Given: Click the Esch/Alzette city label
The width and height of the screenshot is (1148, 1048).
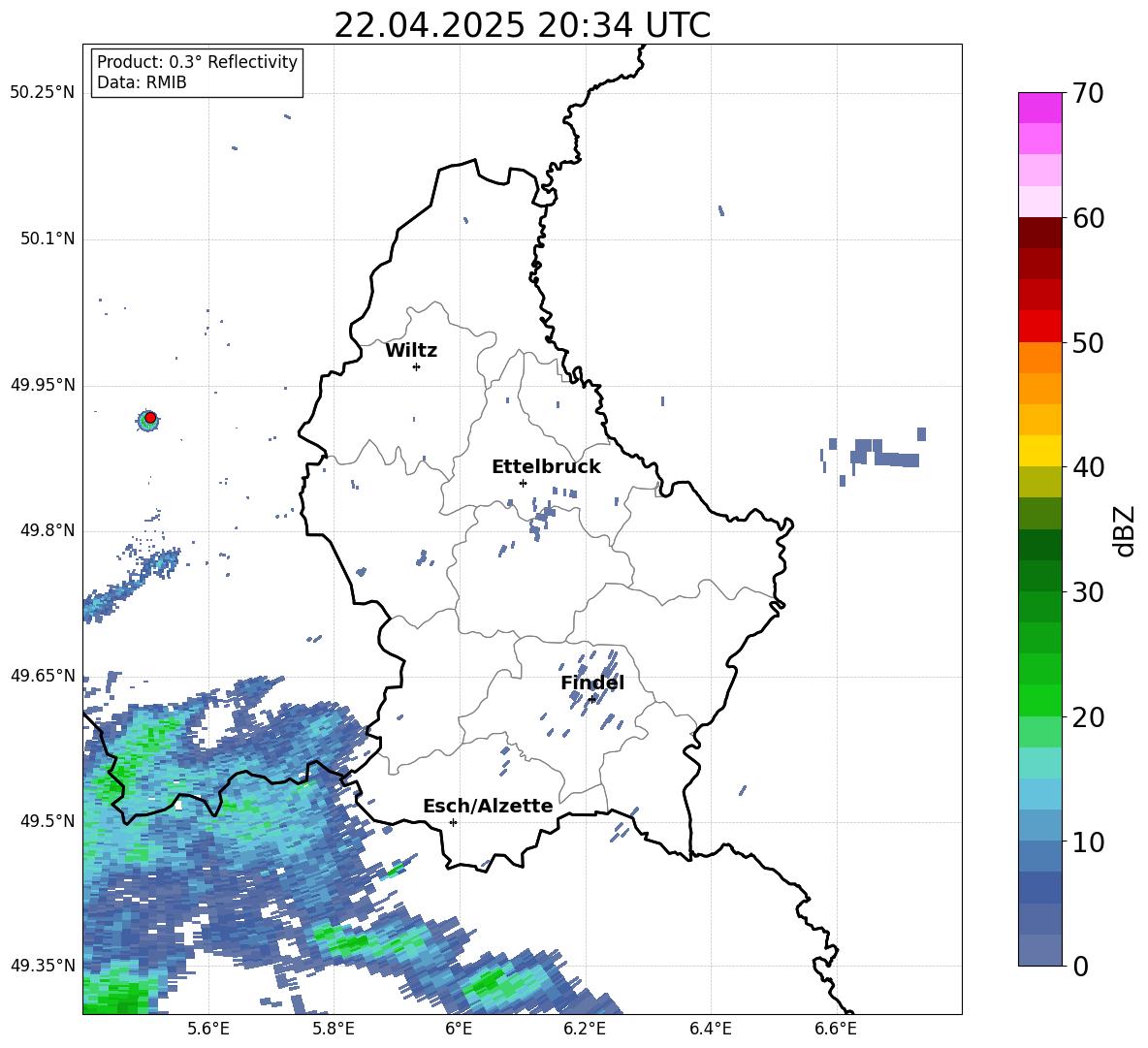Looking at the screenshot, I should point(488,806).
